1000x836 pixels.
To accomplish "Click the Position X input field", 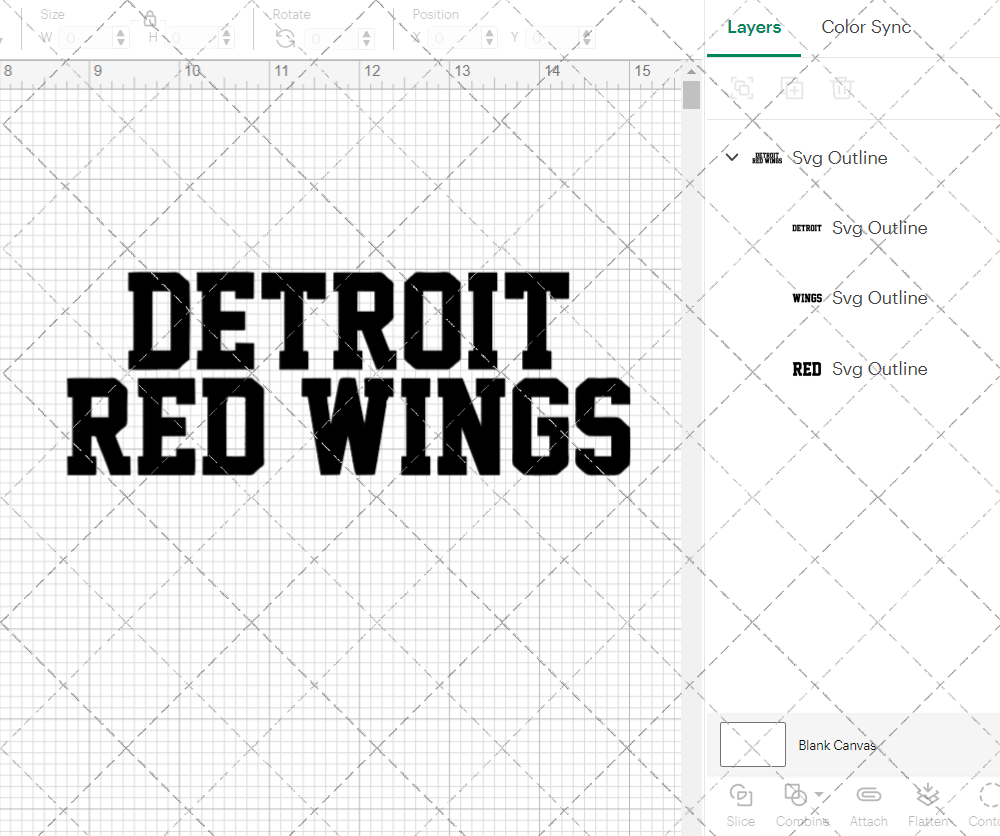I will pos(455,38).
